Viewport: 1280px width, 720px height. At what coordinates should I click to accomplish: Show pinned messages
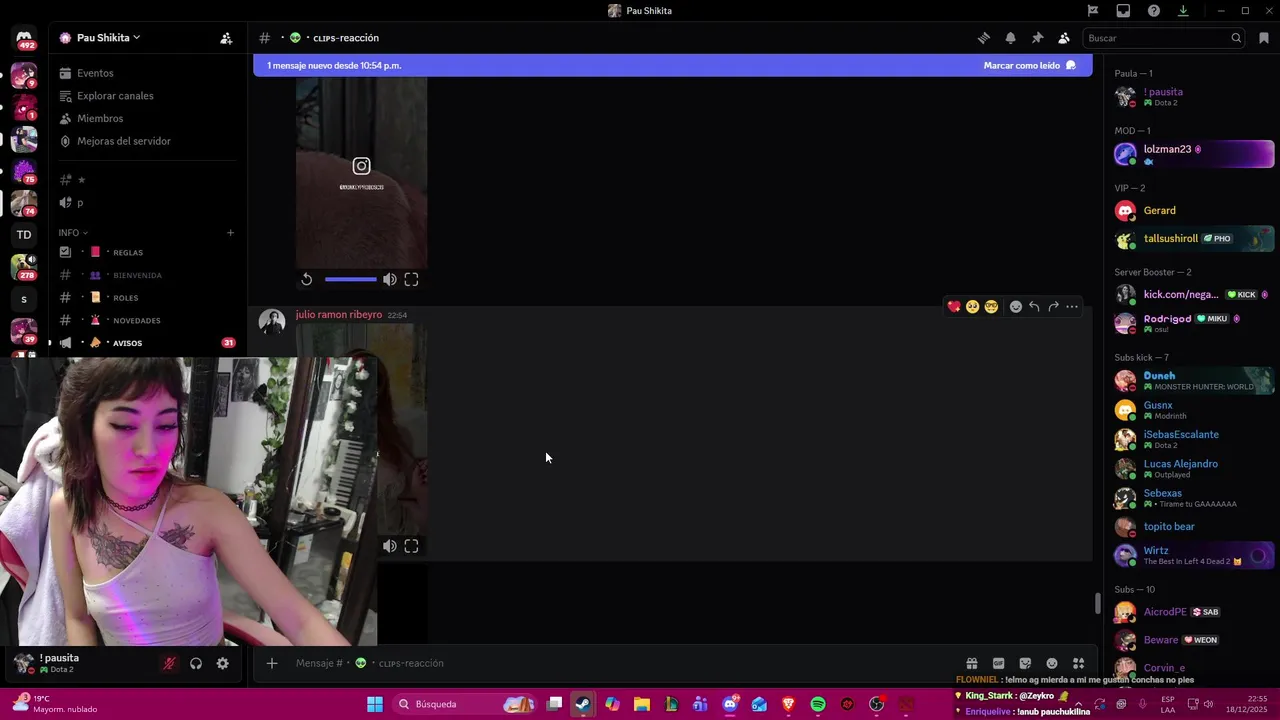pos(1037,38)
